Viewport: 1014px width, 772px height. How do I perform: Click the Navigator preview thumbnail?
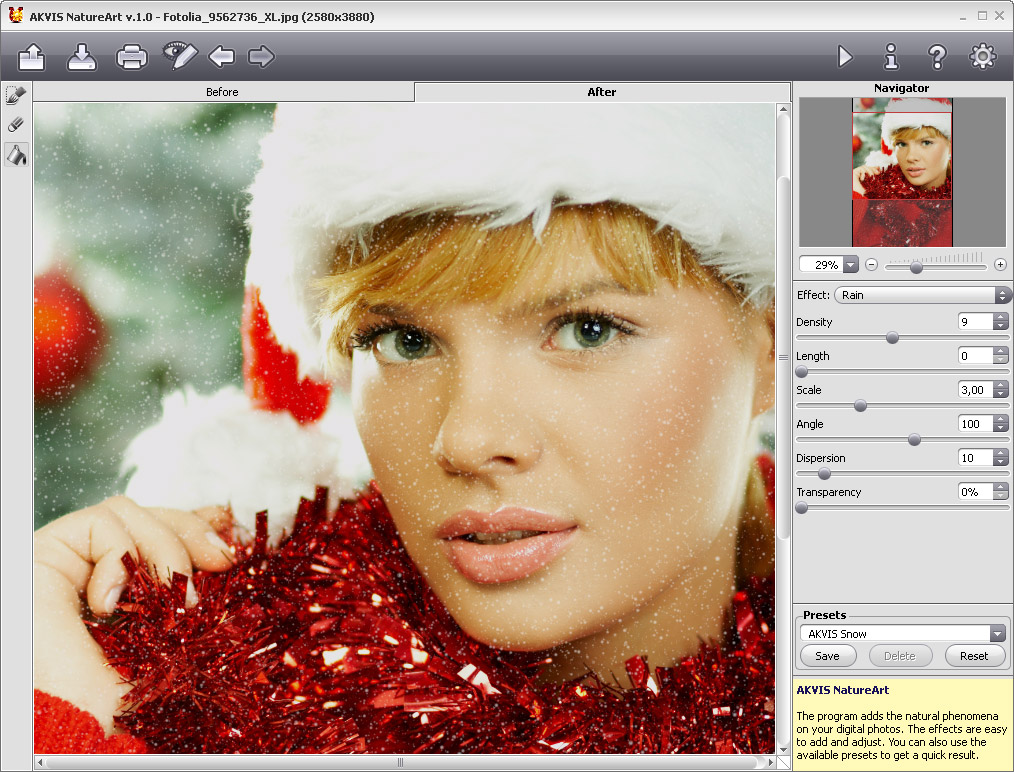(902, 172)
